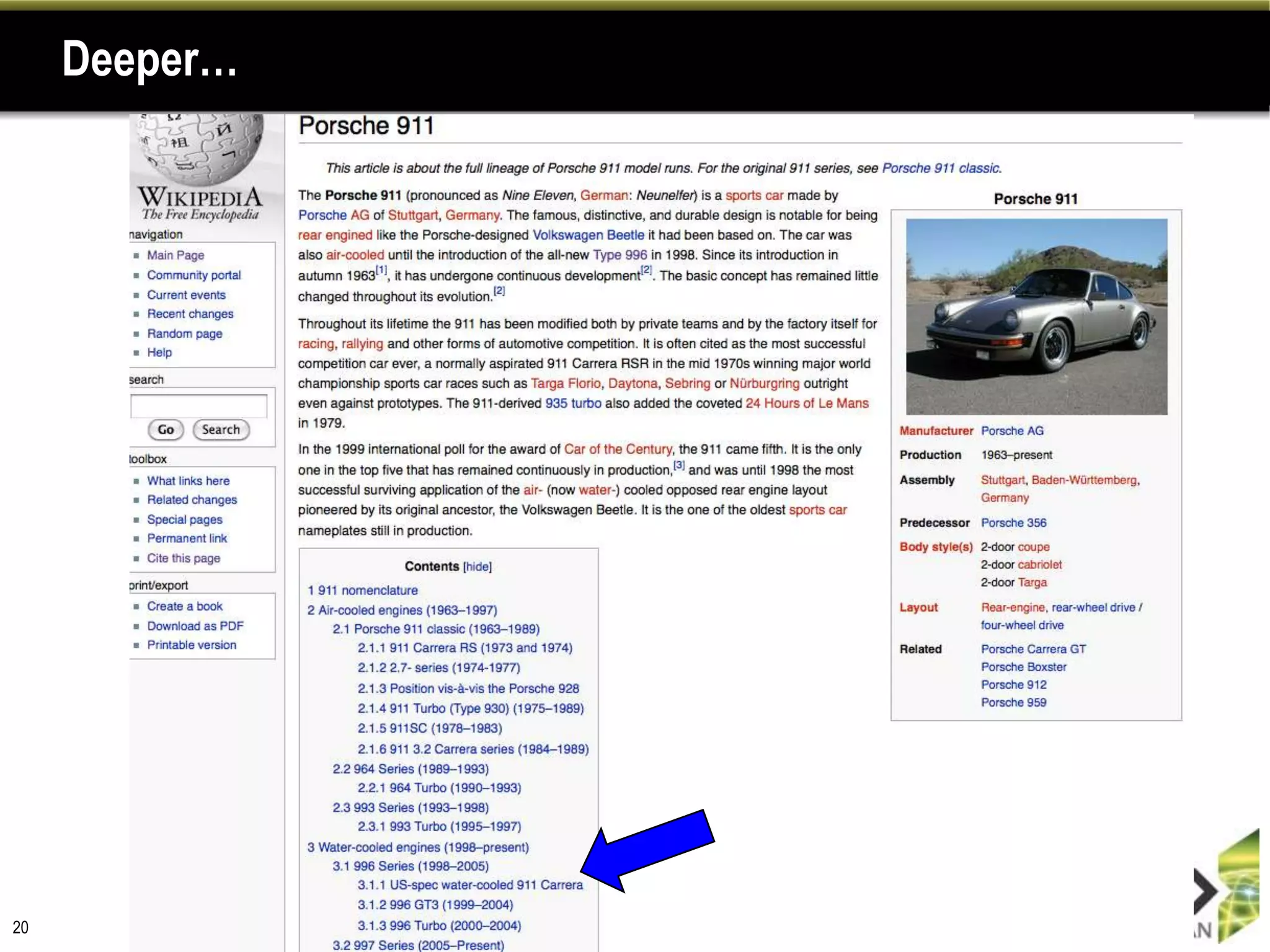Viewport: 1270px width, 952px height.
Task: Follow the Volkswagen Beetle link
Action: (x=588, y=236)
